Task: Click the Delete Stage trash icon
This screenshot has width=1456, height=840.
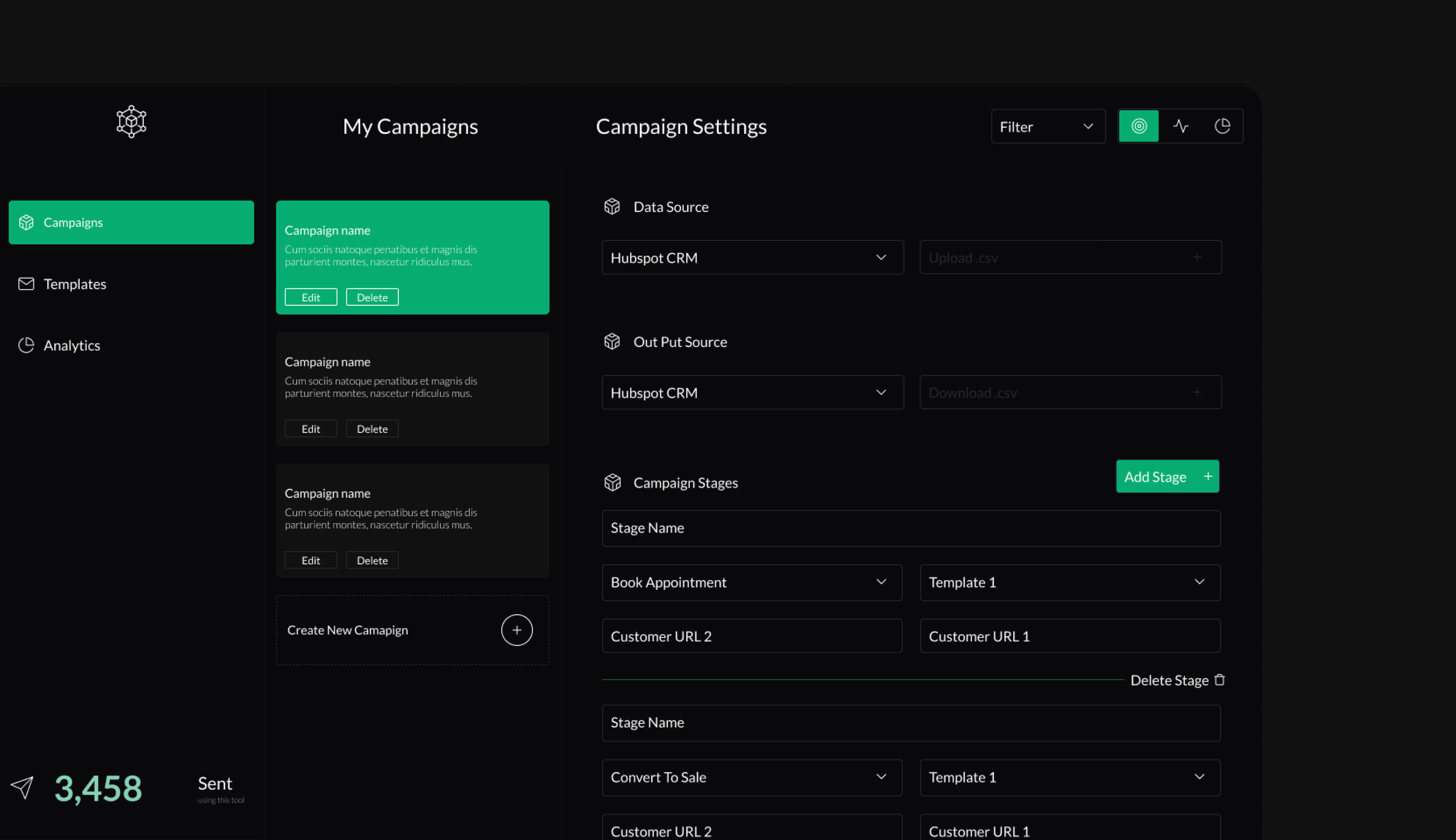Action: tap(1220, 680)
